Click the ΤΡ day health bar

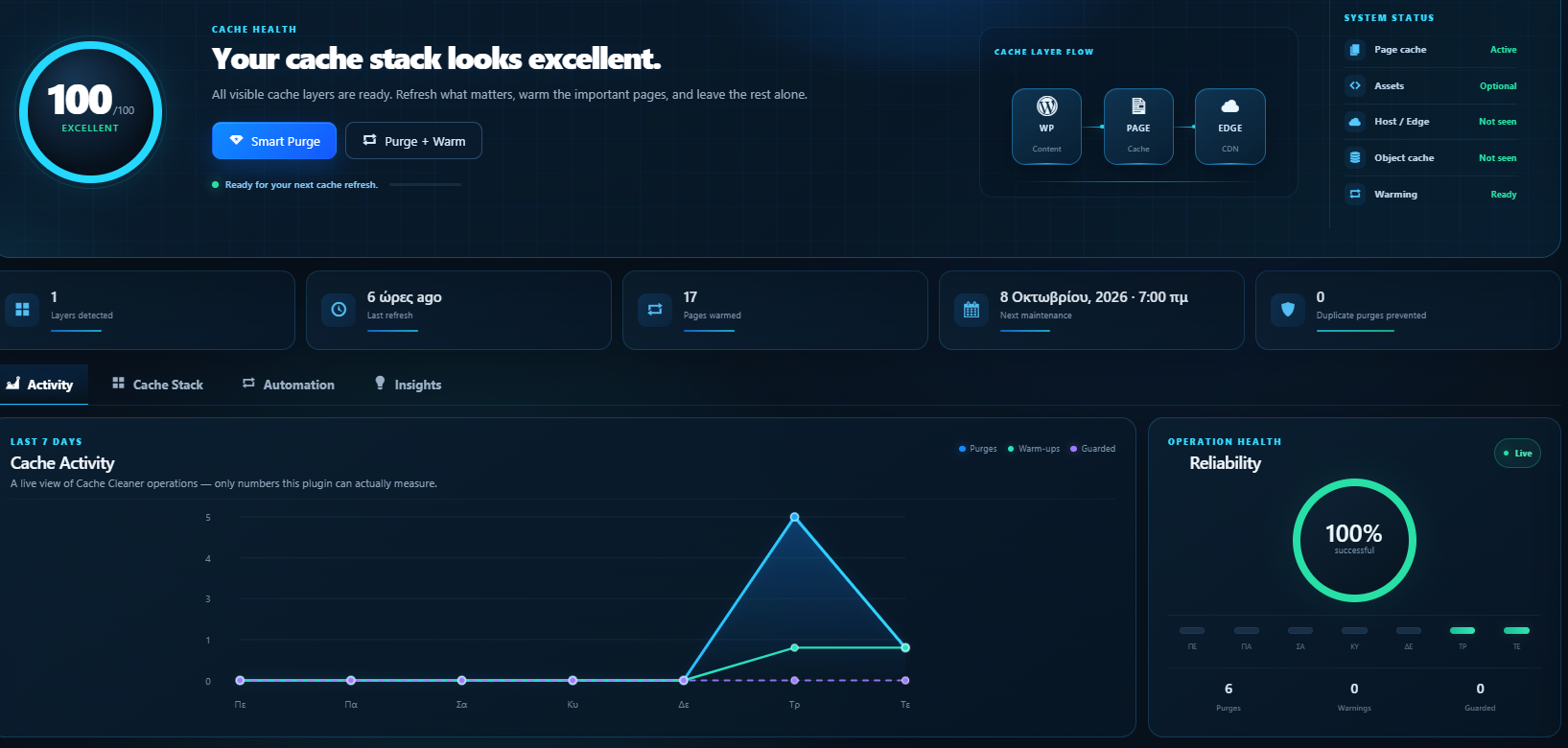(1463, 630)
